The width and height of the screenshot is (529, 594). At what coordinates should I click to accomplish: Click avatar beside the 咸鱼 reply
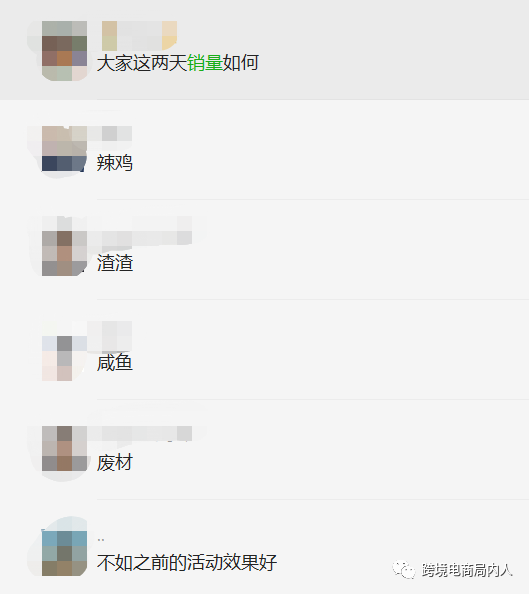[64, 358]
